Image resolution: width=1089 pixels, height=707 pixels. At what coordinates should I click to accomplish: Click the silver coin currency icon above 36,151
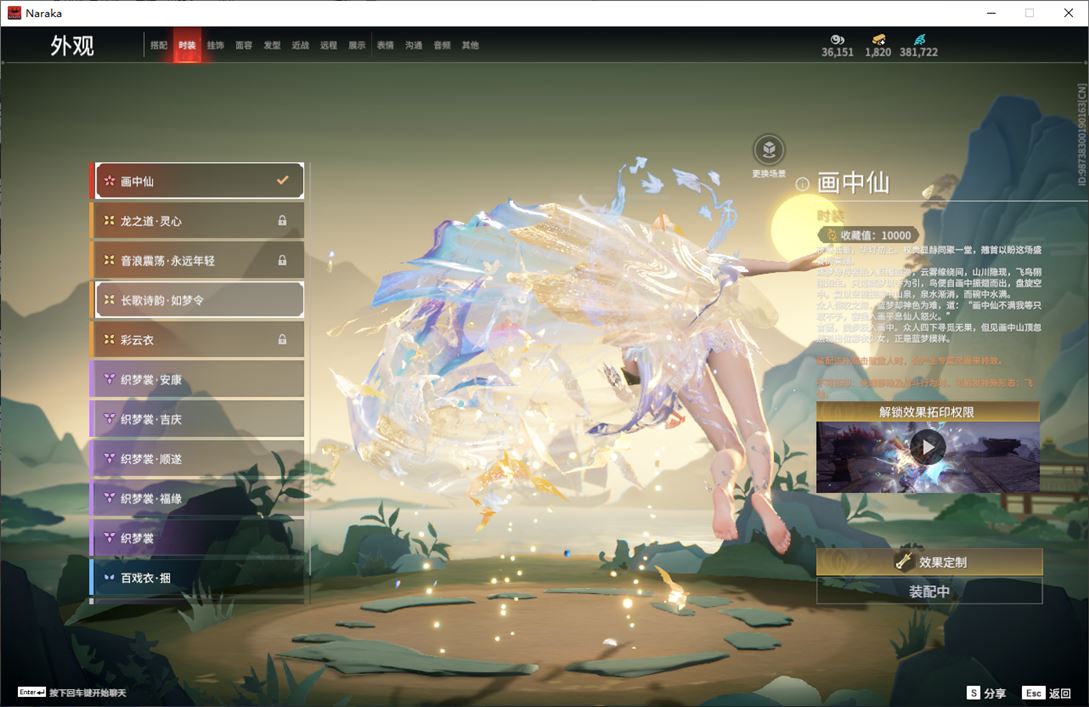pyautogui.click(x=838, y=40)
